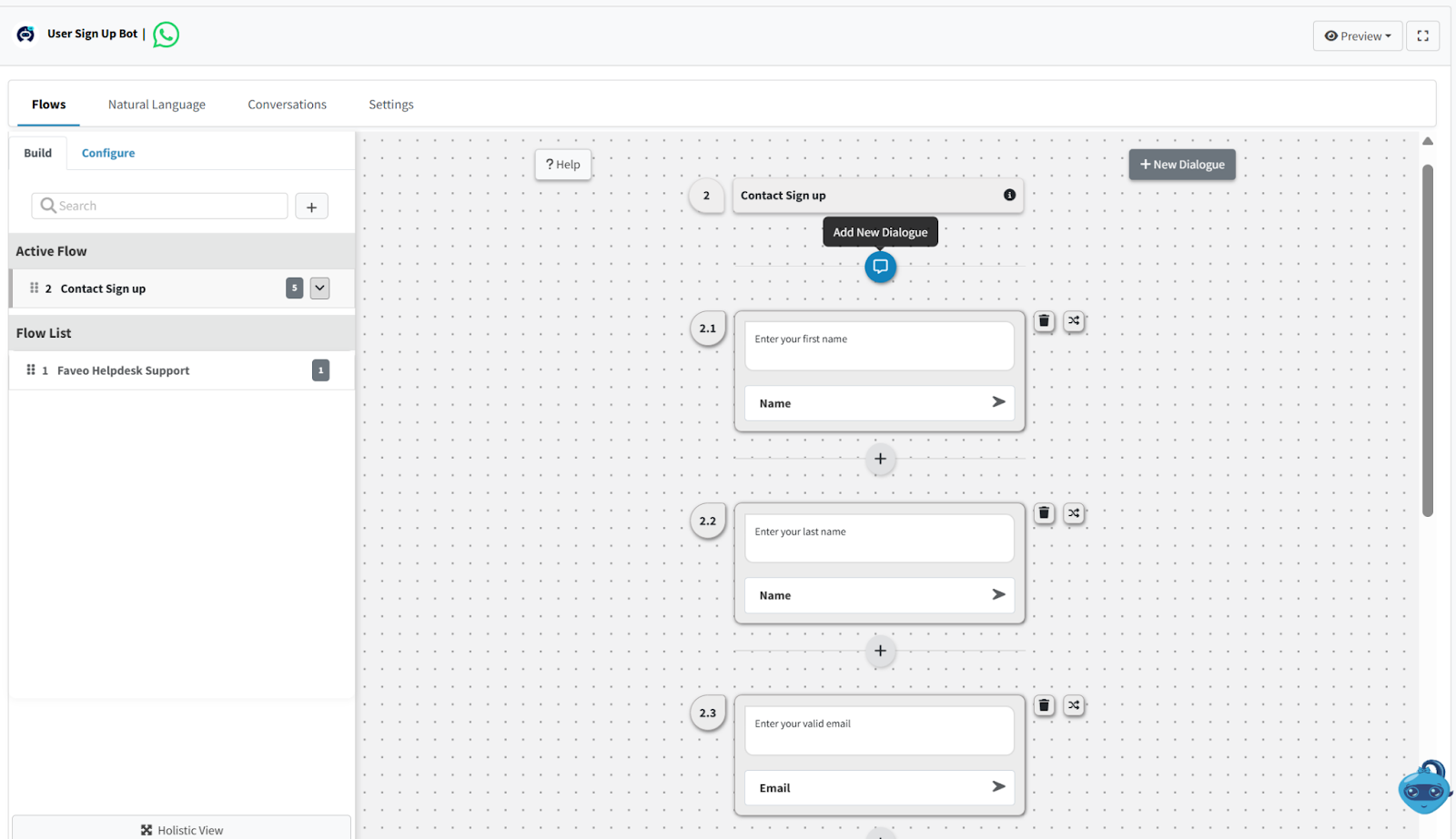Click the scroll up arrow of the canvas

click(x=1428, y=141)
